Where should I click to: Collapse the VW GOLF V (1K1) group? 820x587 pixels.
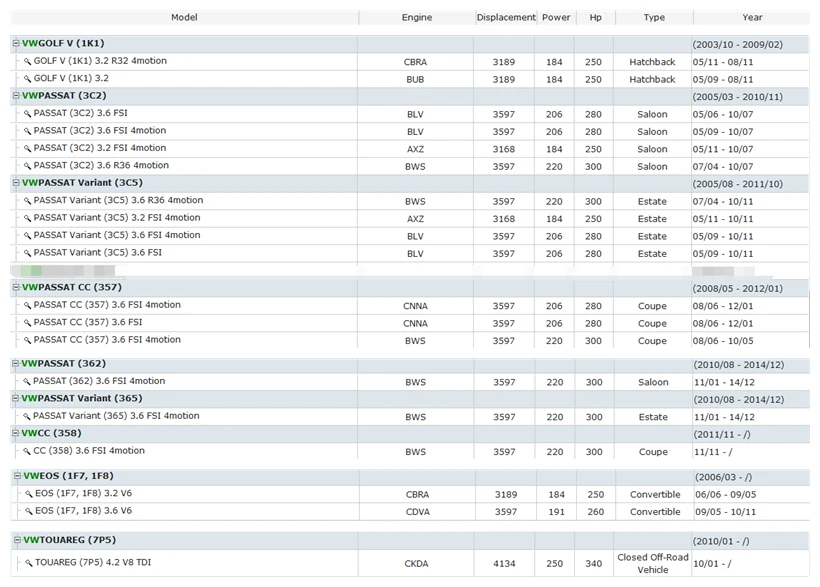coord(16,43)
